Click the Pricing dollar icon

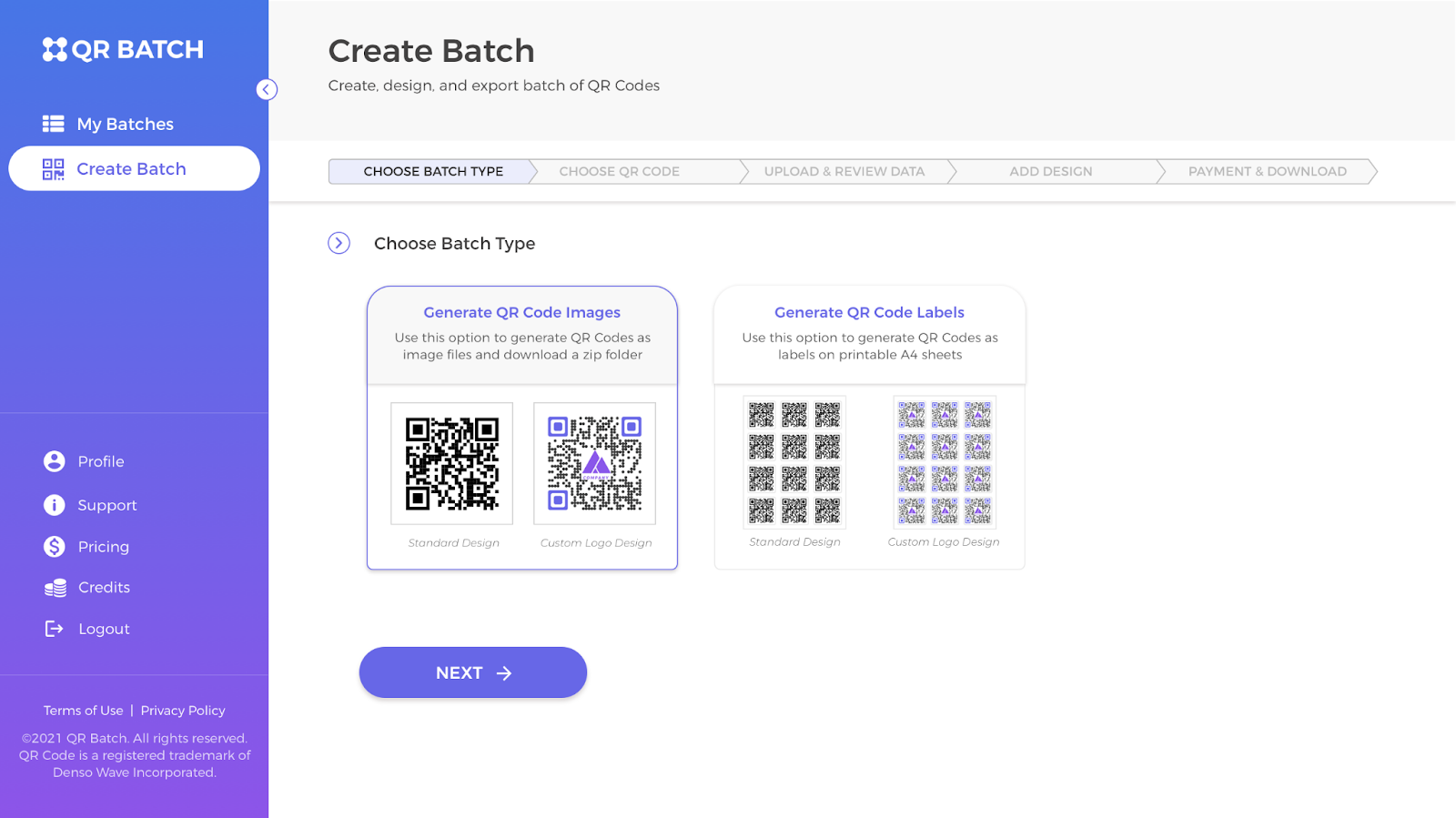[x=55, y=547]
